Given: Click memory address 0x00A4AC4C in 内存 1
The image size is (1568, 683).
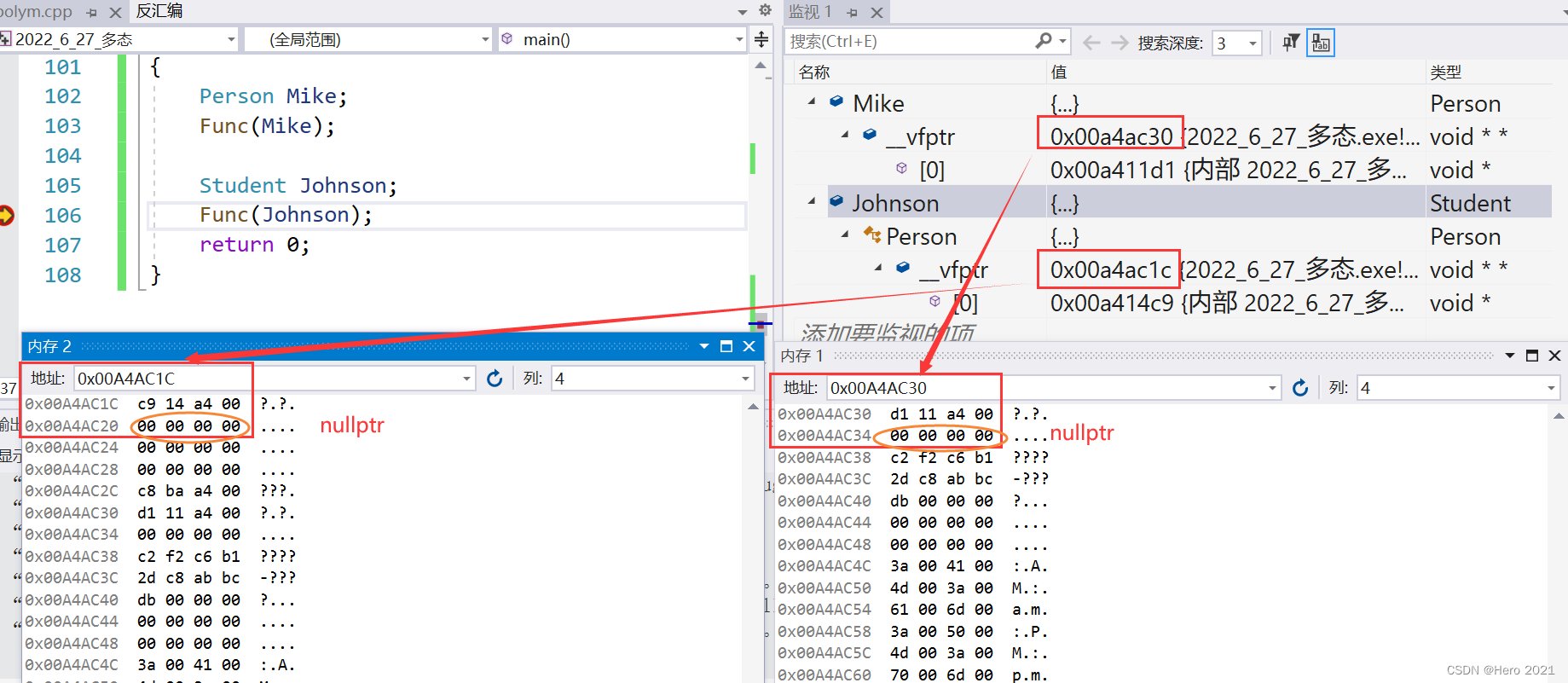Looking at the screenshot, I should [x=825, y=566].
